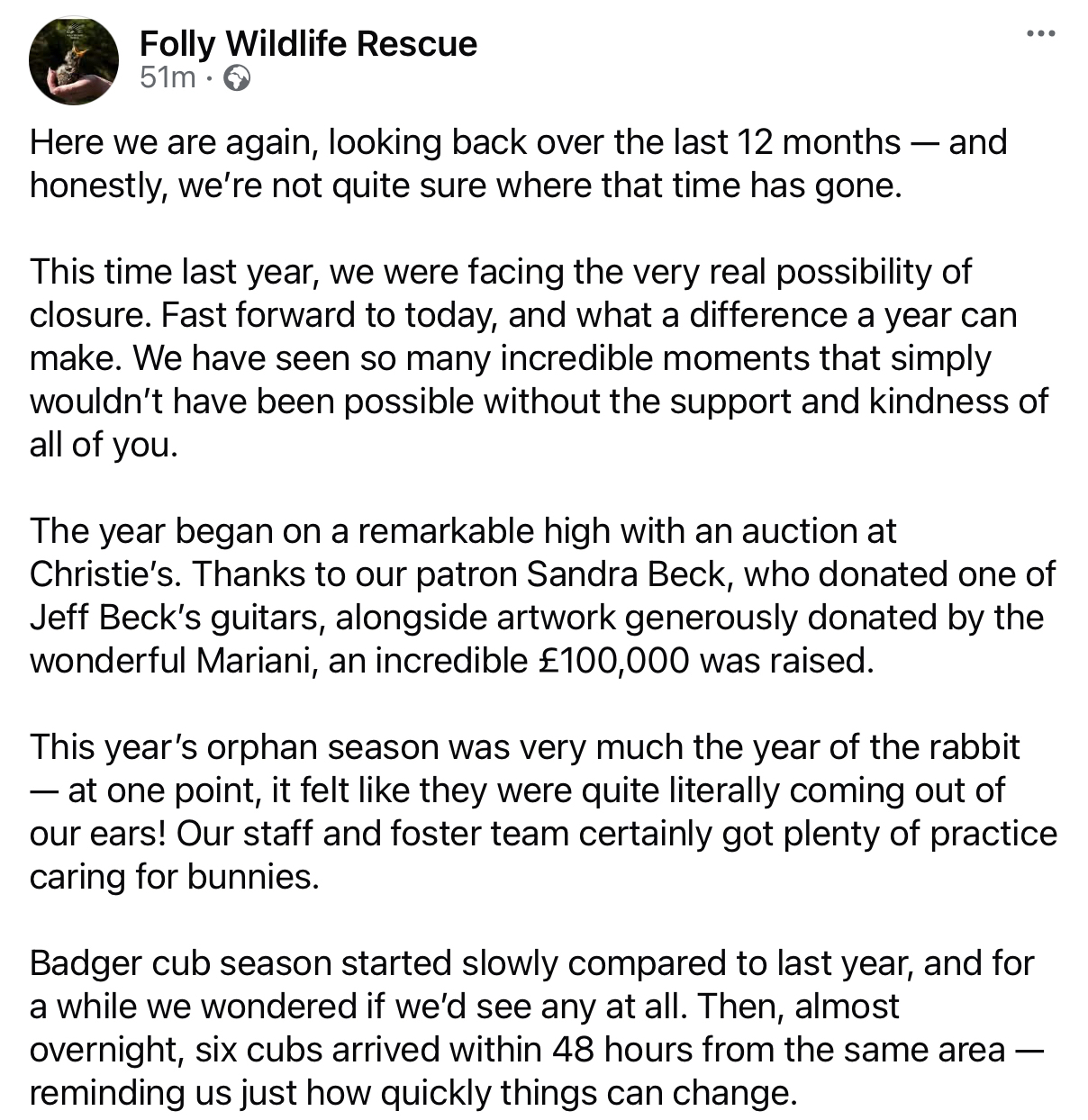Click the name "Sandra Beck" in the post
This screenshot has width=1088, height=1120.
tap(626, 574)
